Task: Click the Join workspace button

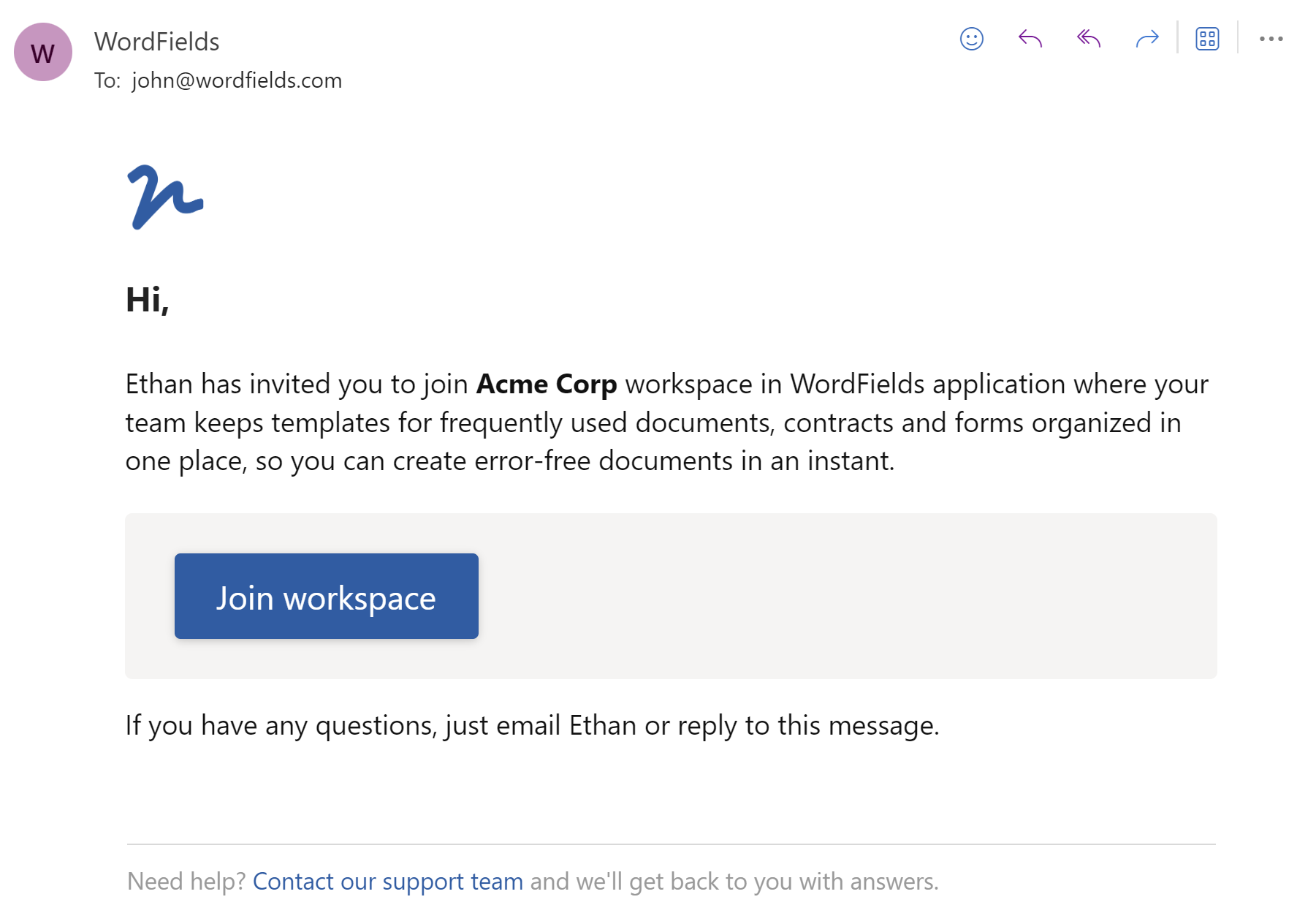Action: 327,596
